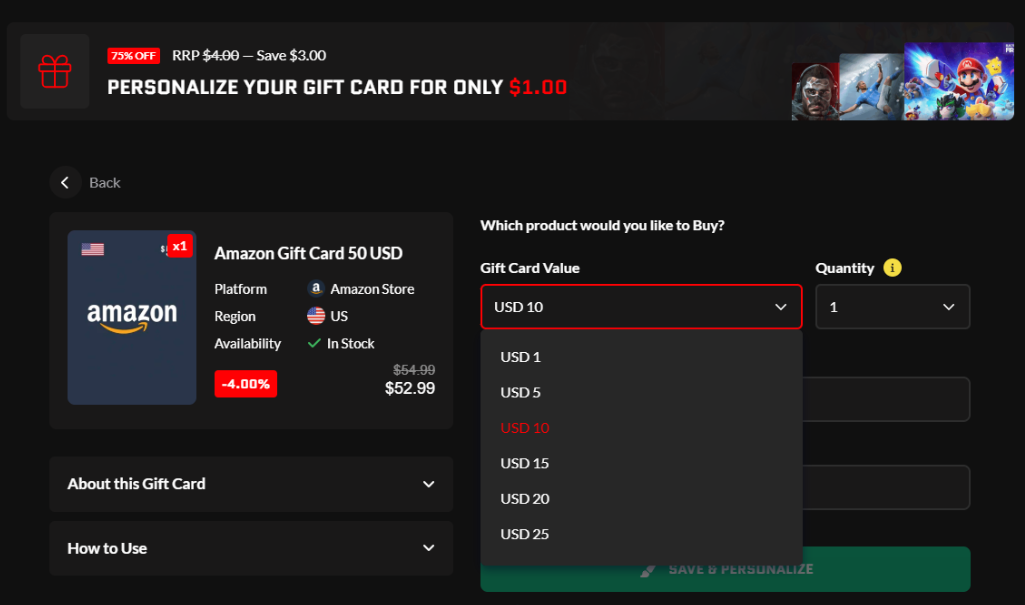
Task: Click the back arrow icon
Action: click(65, 182)
